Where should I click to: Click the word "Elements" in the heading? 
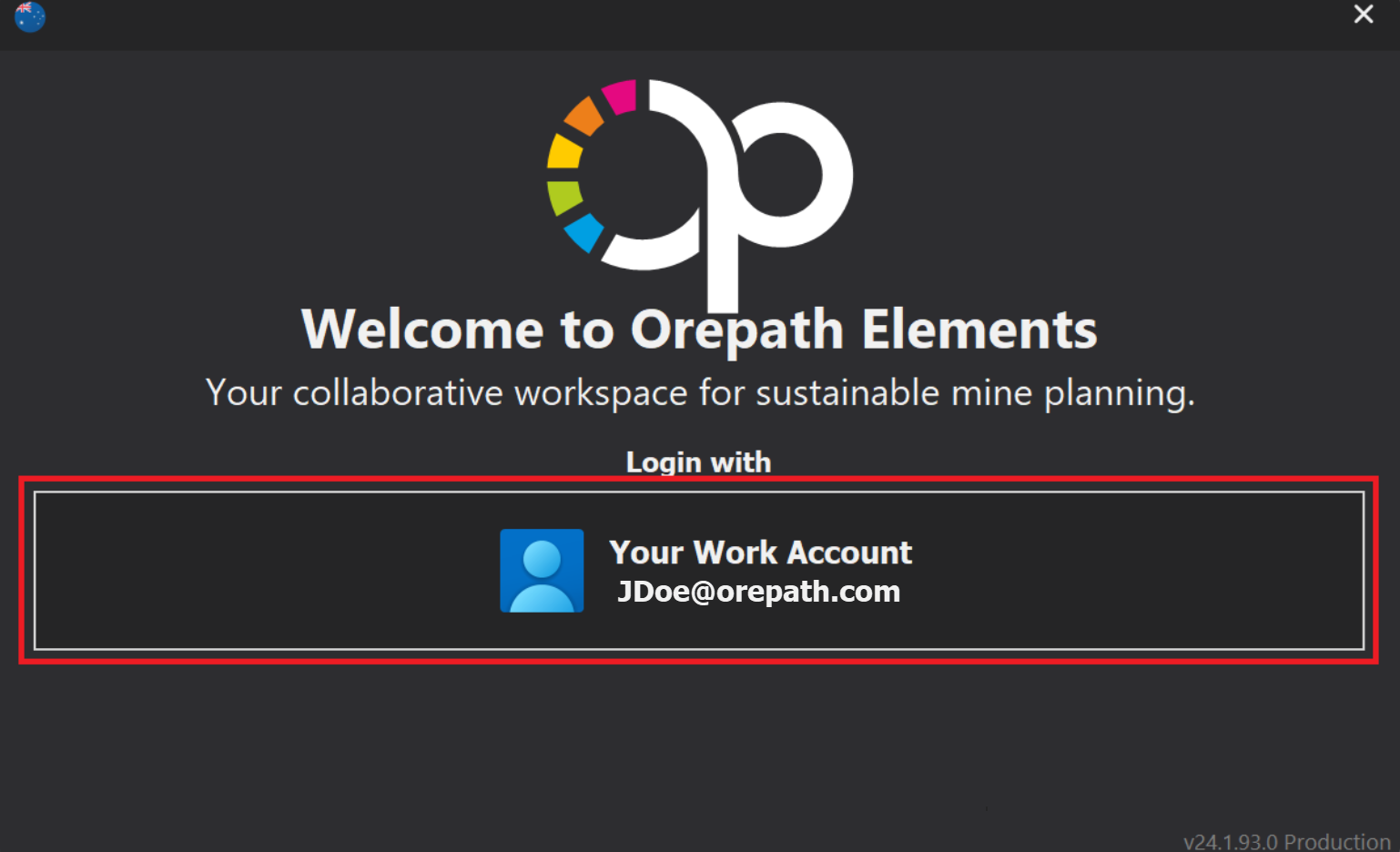[x=979, y=330]
